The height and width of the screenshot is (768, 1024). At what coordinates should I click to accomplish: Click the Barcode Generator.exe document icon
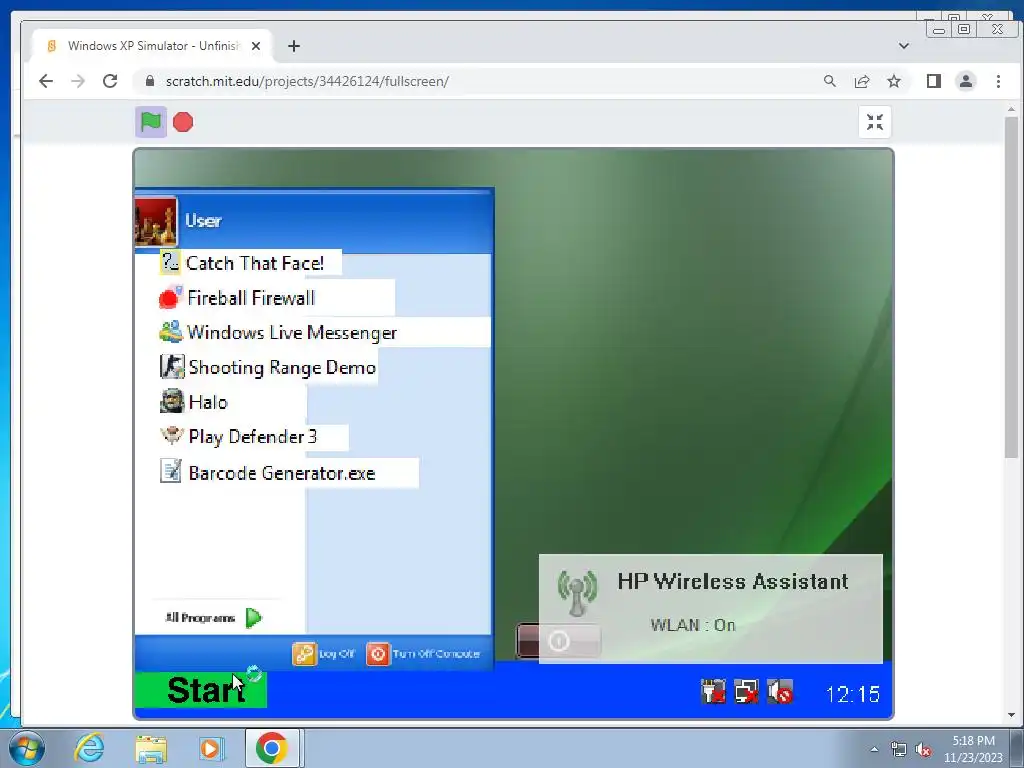click(x=171, y=472)
